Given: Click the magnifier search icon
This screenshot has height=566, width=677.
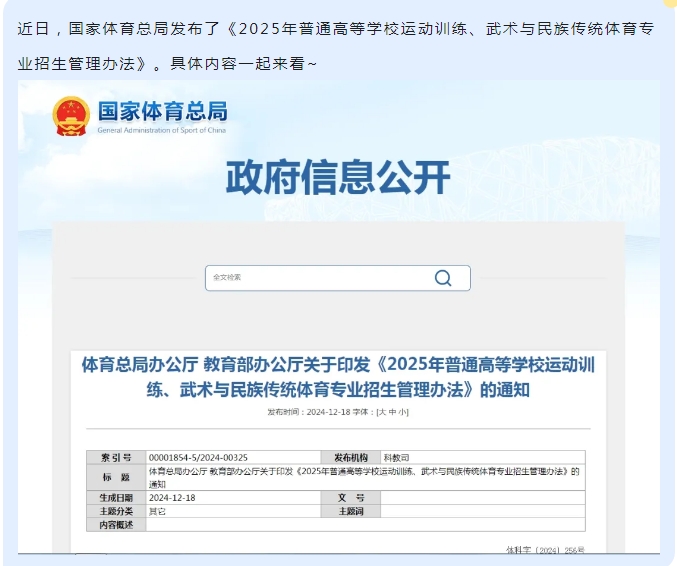Looking at the screenshot, I should [443, 278].
